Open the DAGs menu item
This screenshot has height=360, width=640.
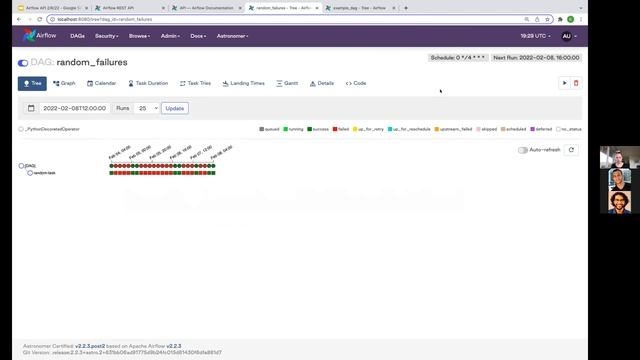(77, 36)
